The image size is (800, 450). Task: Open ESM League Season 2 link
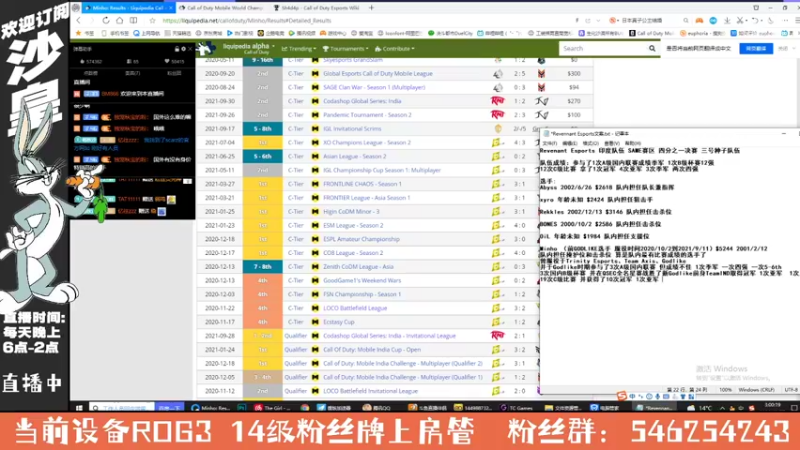coord(353,225)
